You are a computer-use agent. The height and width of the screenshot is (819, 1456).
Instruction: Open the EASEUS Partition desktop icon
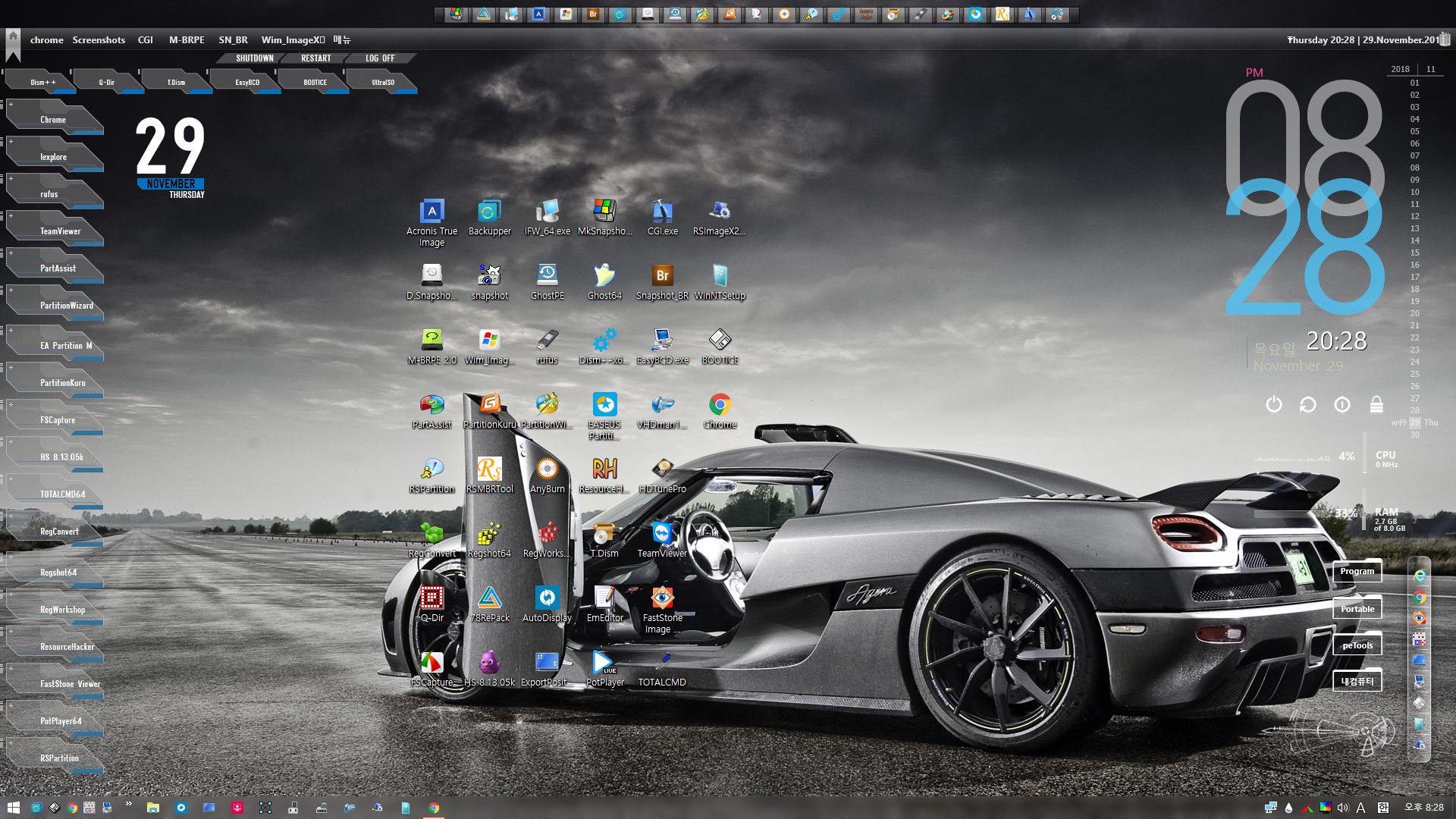click(604, 416)
